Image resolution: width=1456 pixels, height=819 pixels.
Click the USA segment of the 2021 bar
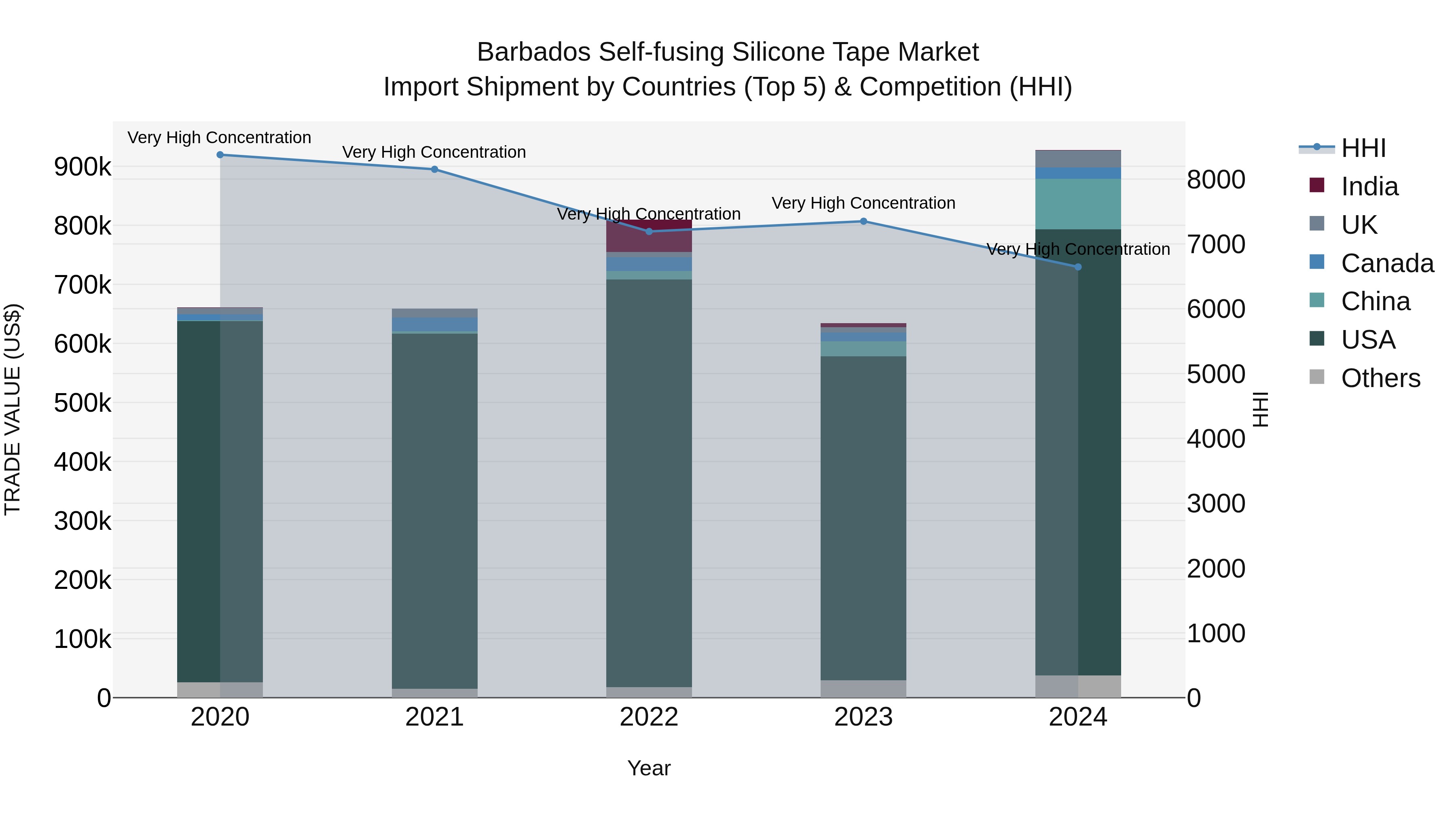pyautogui.click(x=435, y=512)
